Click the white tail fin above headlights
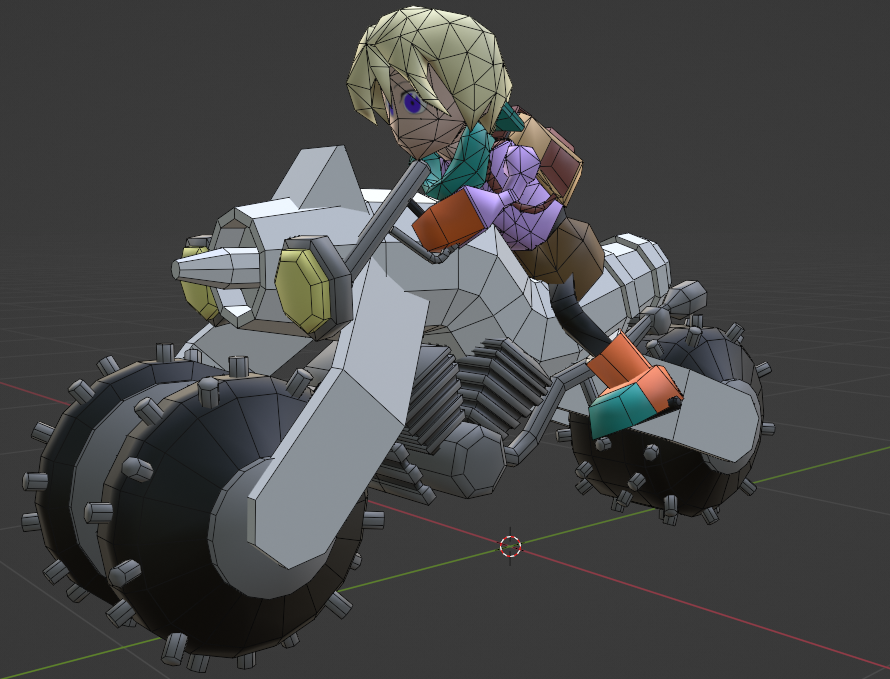Screen dimensions: 890x679 point(318,178)
